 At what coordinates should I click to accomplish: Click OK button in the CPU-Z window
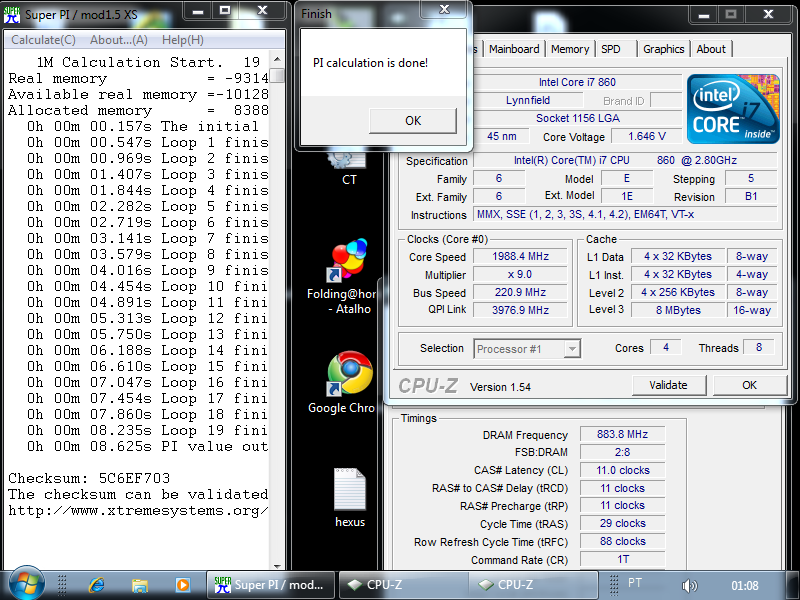(x=749, y=385)
